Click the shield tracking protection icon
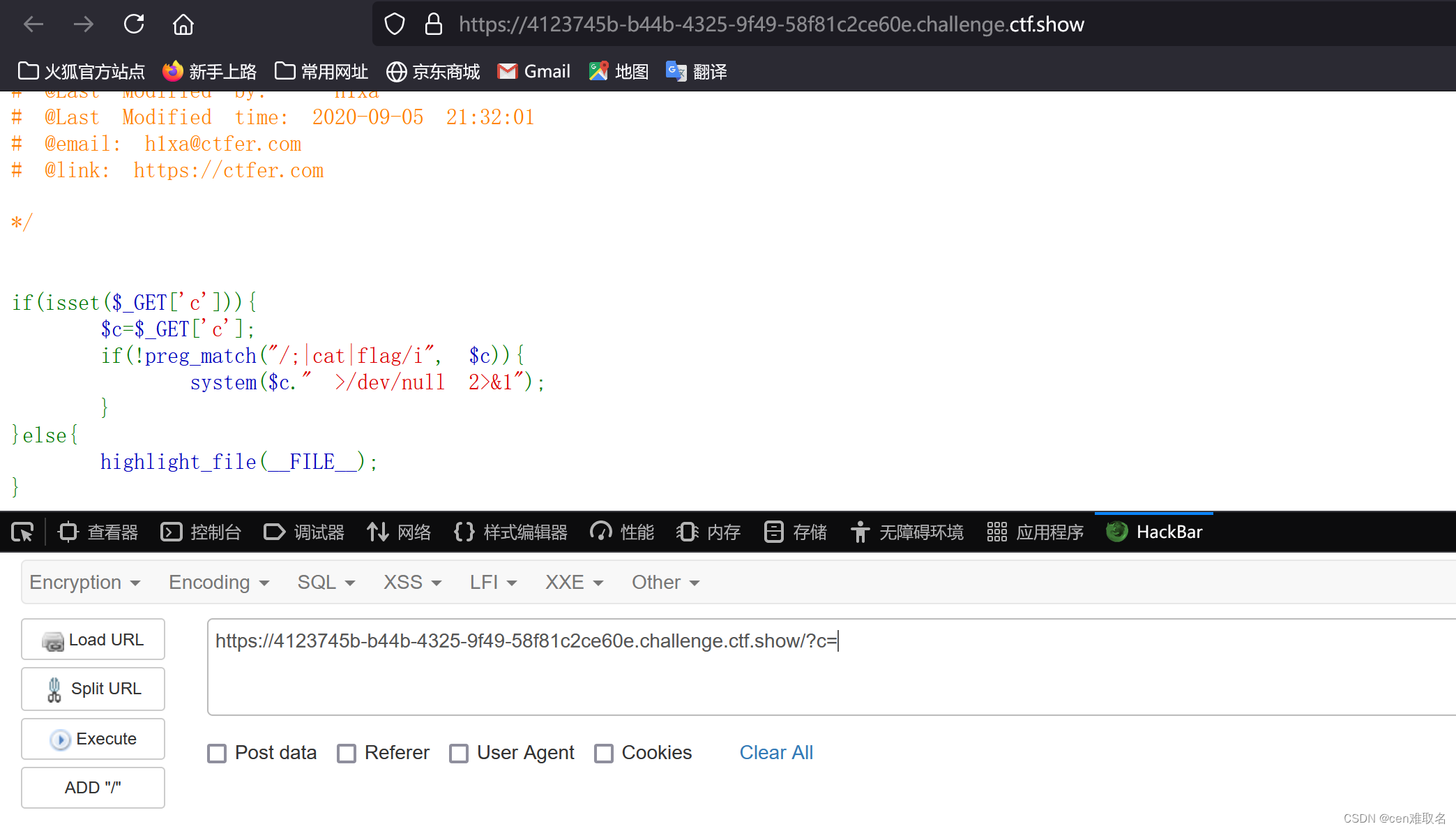1456x831 pixels. pyautogui.click(x=395, y=24)
